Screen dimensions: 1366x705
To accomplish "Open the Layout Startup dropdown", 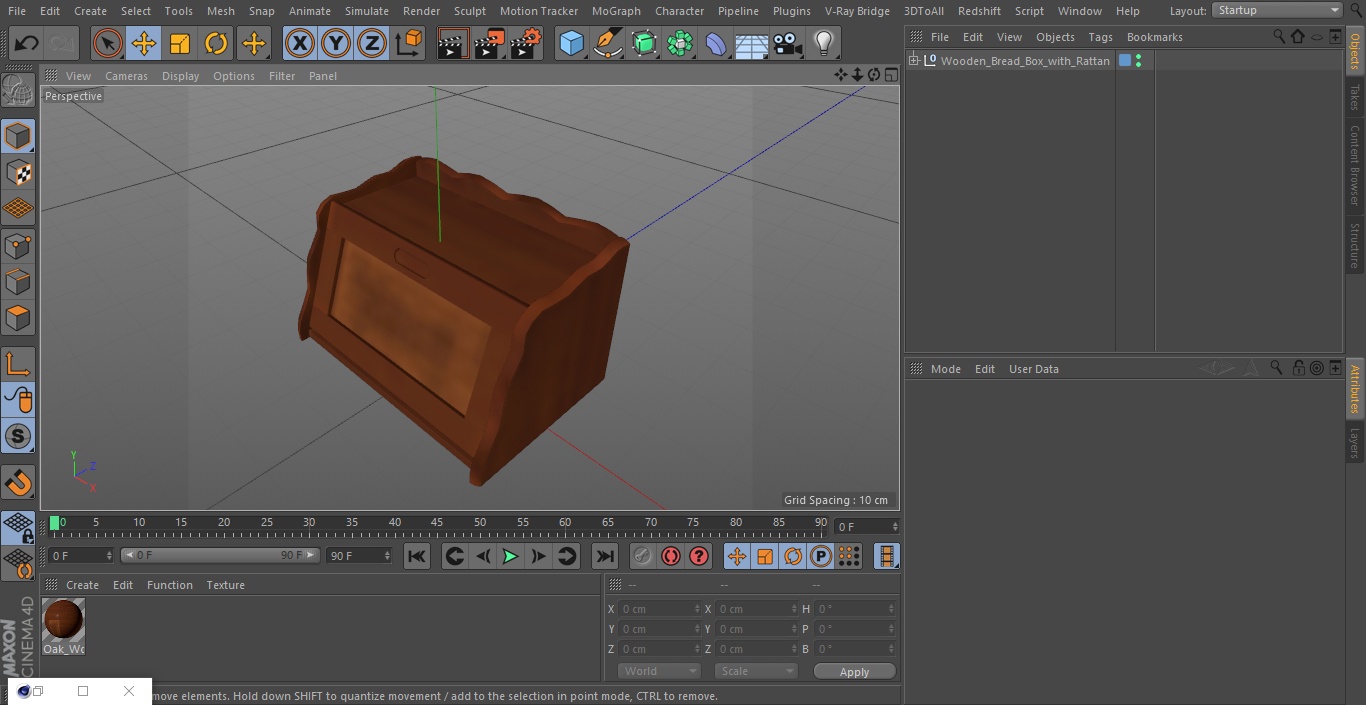I will pyautogui.click(x=1277, y=10).
